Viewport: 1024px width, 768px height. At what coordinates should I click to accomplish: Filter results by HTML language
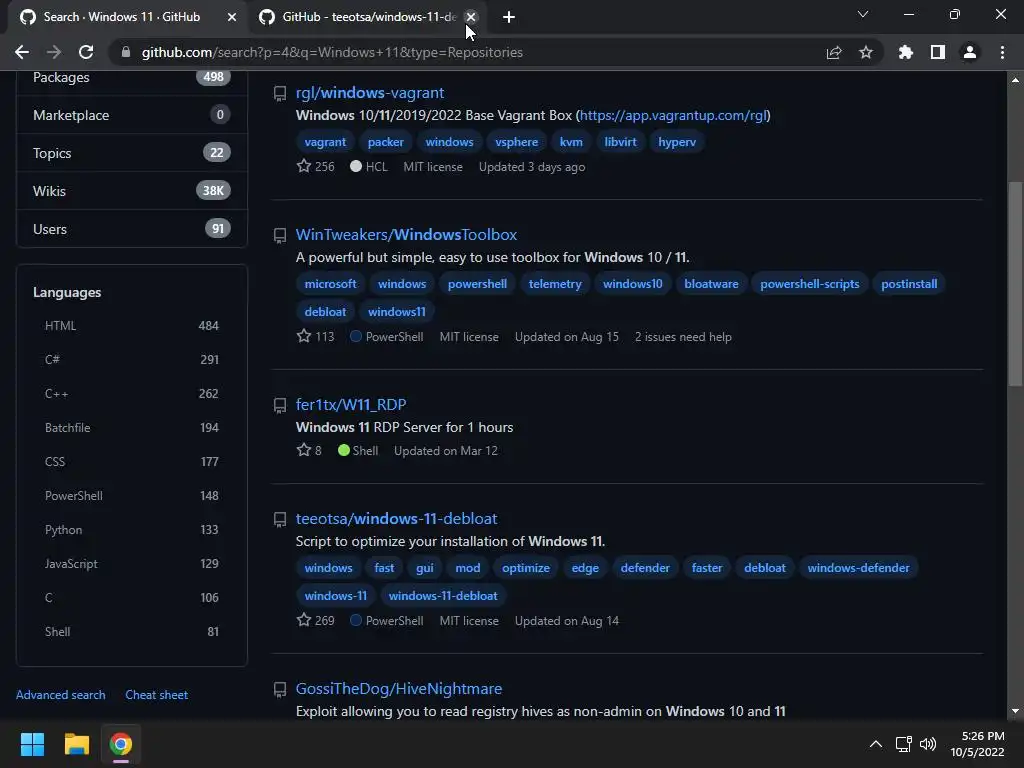coord(131,325)
